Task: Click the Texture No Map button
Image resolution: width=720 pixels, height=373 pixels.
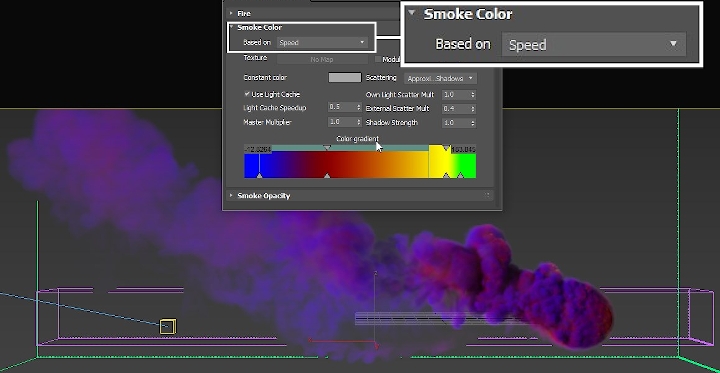Action: coord(322,59)
